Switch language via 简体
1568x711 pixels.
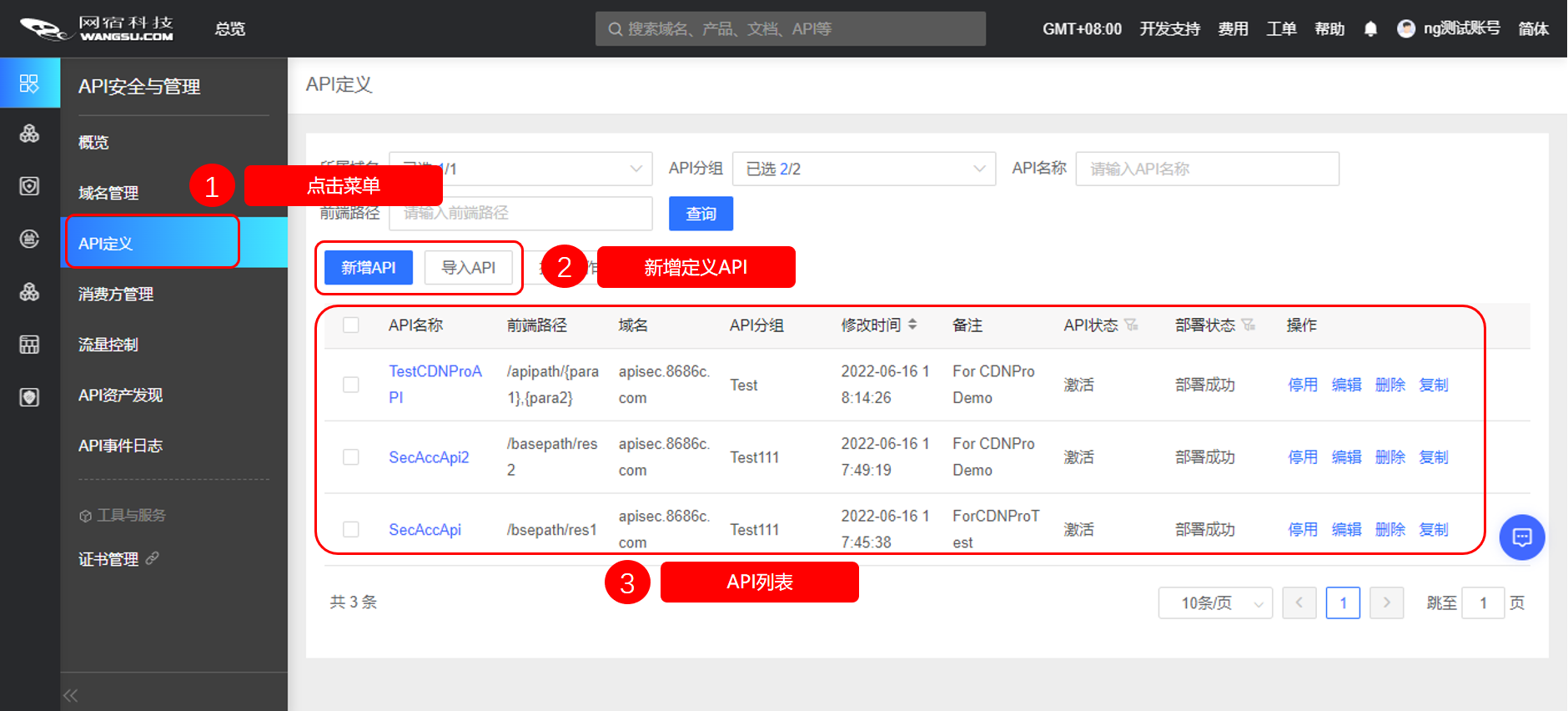[1533, 29]
